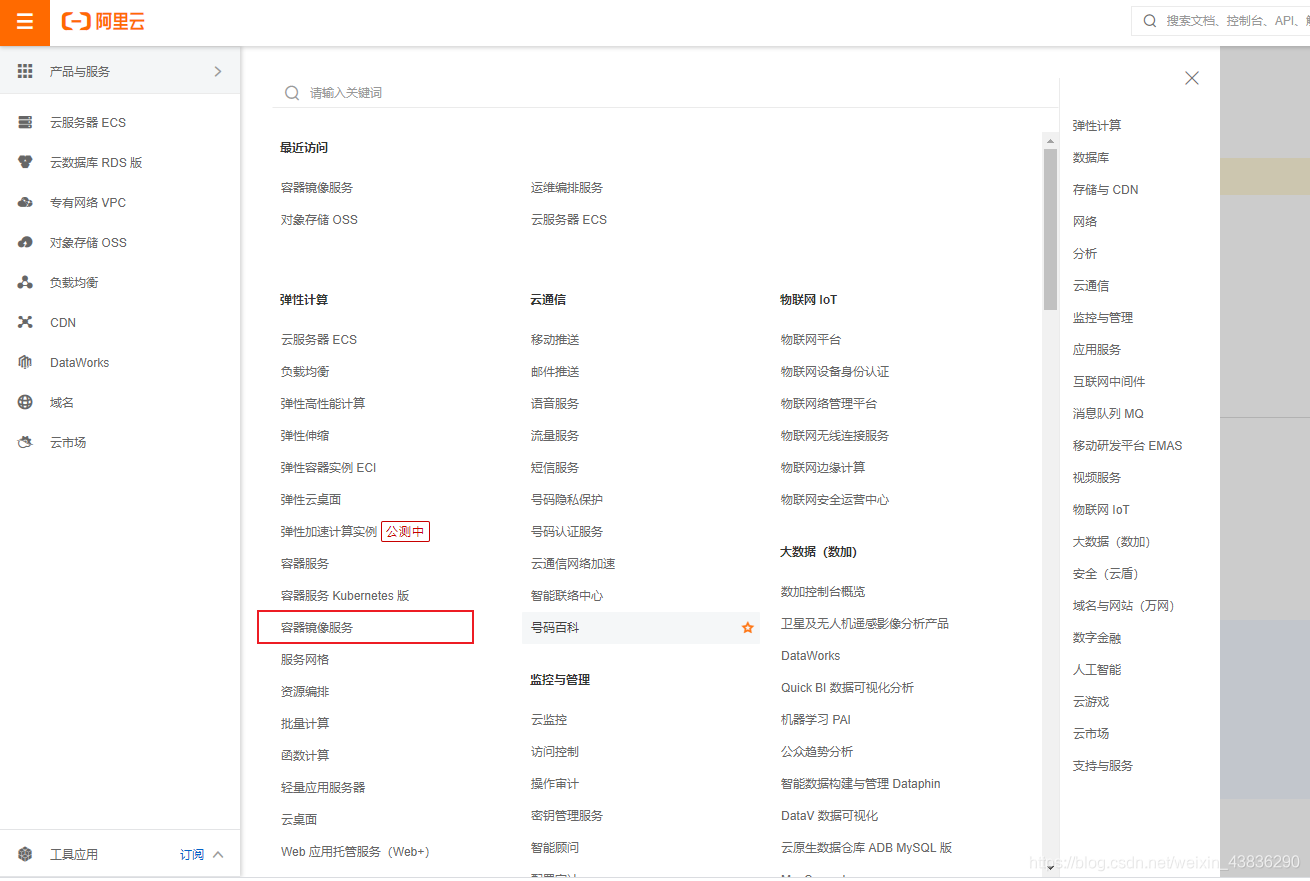1310x881 pixels.
Task: Expand the 产品与服务 chevron arrow
Action: 218,72
